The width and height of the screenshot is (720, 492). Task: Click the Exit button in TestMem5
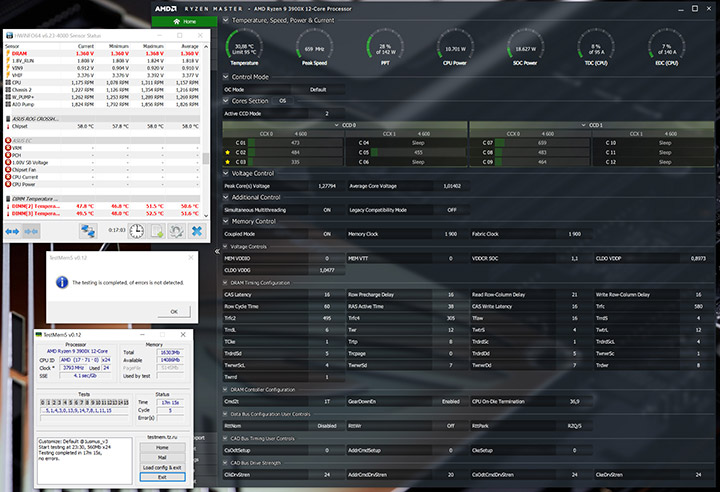163,477
